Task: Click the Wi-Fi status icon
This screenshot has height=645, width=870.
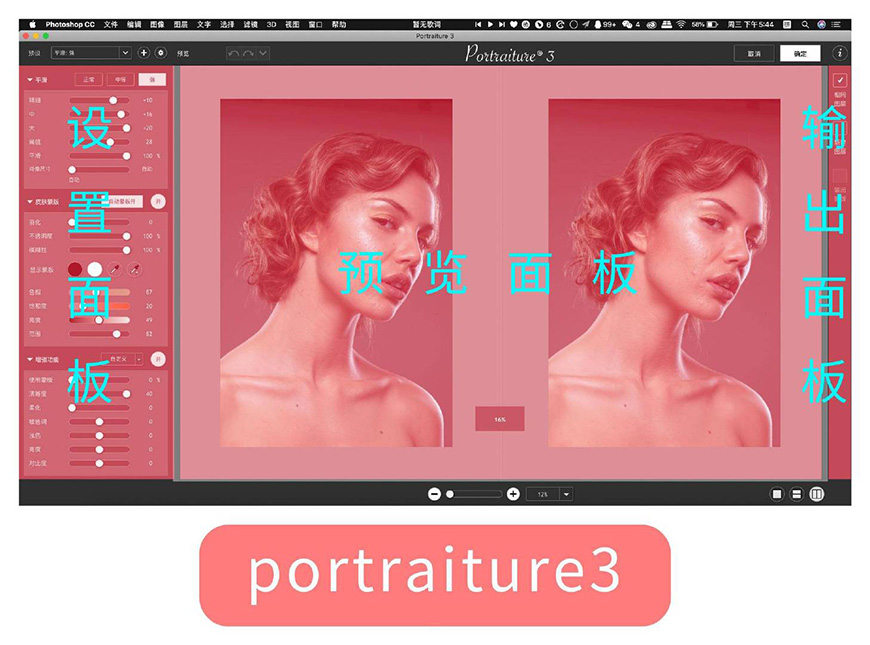Action: 681,24
